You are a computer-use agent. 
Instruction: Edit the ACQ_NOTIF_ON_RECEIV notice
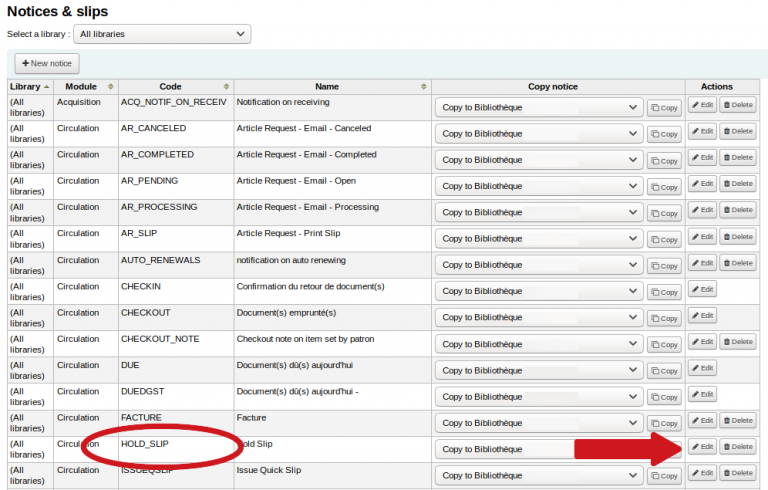tap(702, 105)
